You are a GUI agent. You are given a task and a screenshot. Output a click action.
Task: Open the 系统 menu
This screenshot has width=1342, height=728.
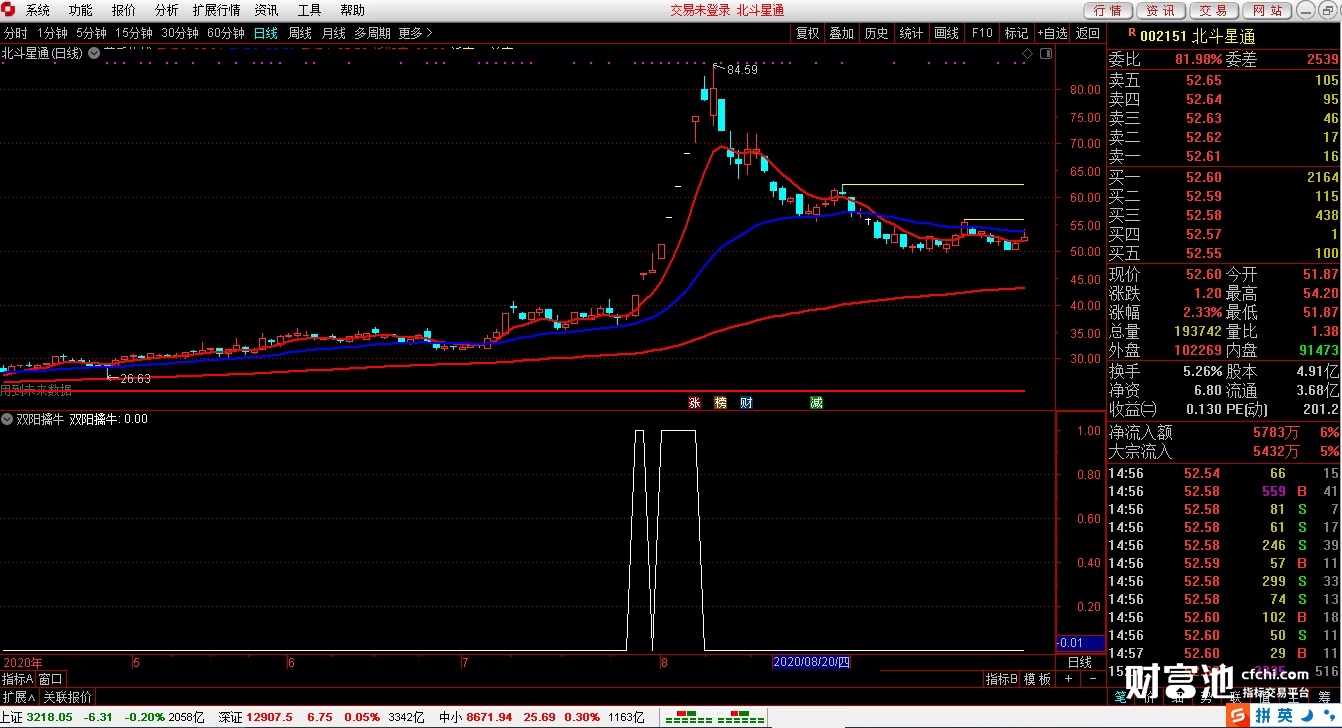(38, 10)
